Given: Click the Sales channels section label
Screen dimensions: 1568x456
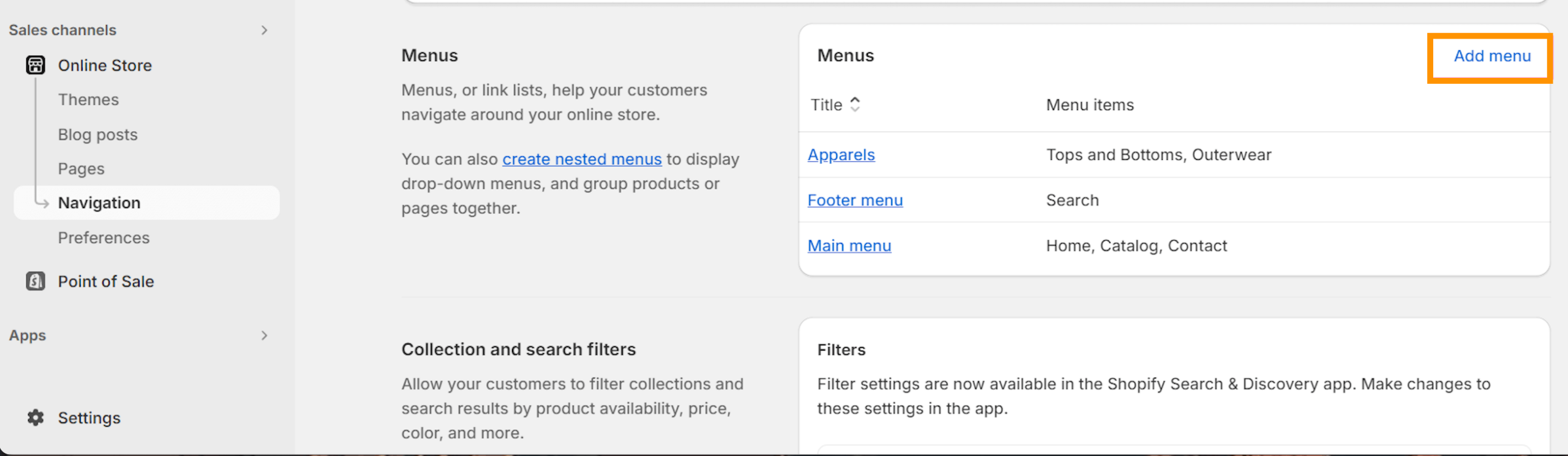Looking at the screenshot, I should pyautogui.click(x=62, y=30).
